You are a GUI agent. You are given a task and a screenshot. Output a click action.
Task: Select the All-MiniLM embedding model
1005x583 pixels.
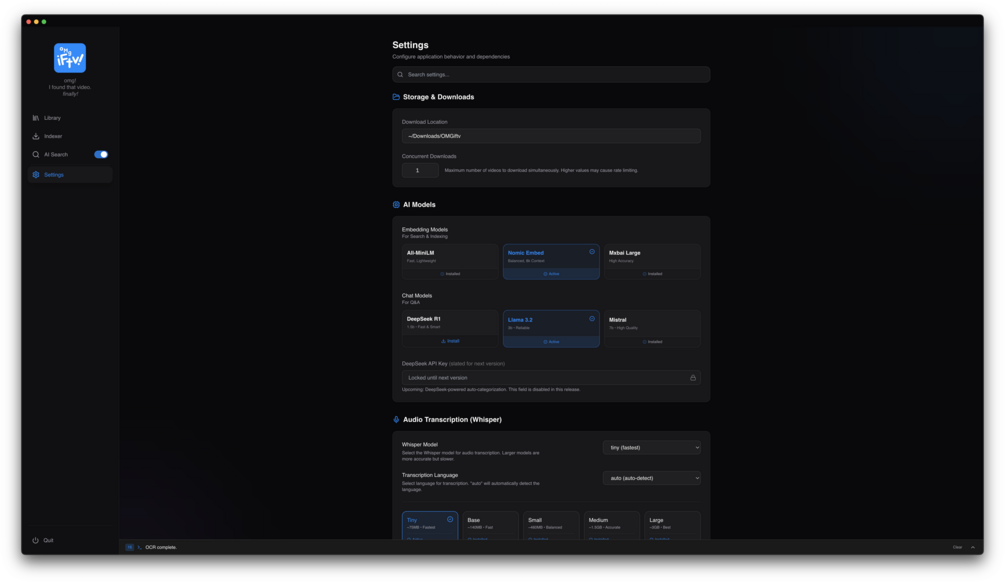450,261
